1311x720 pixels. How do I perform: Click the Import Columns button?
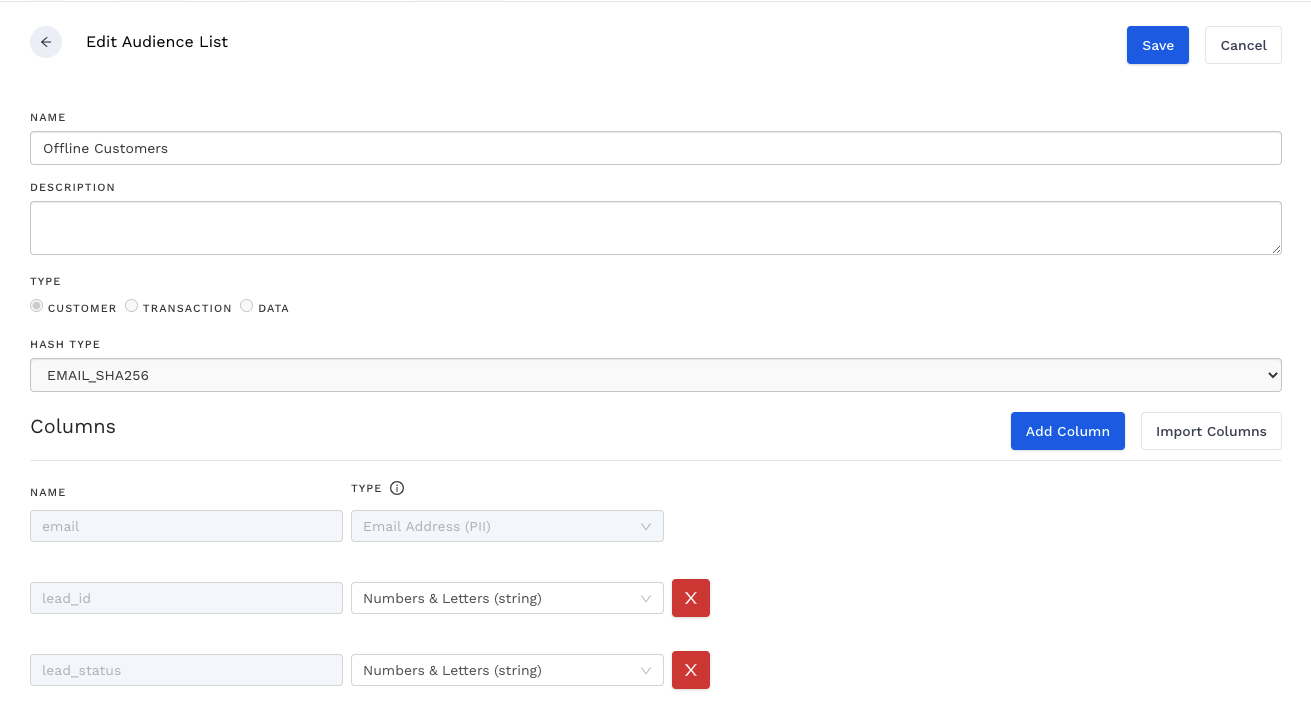tap(1210, 431)
